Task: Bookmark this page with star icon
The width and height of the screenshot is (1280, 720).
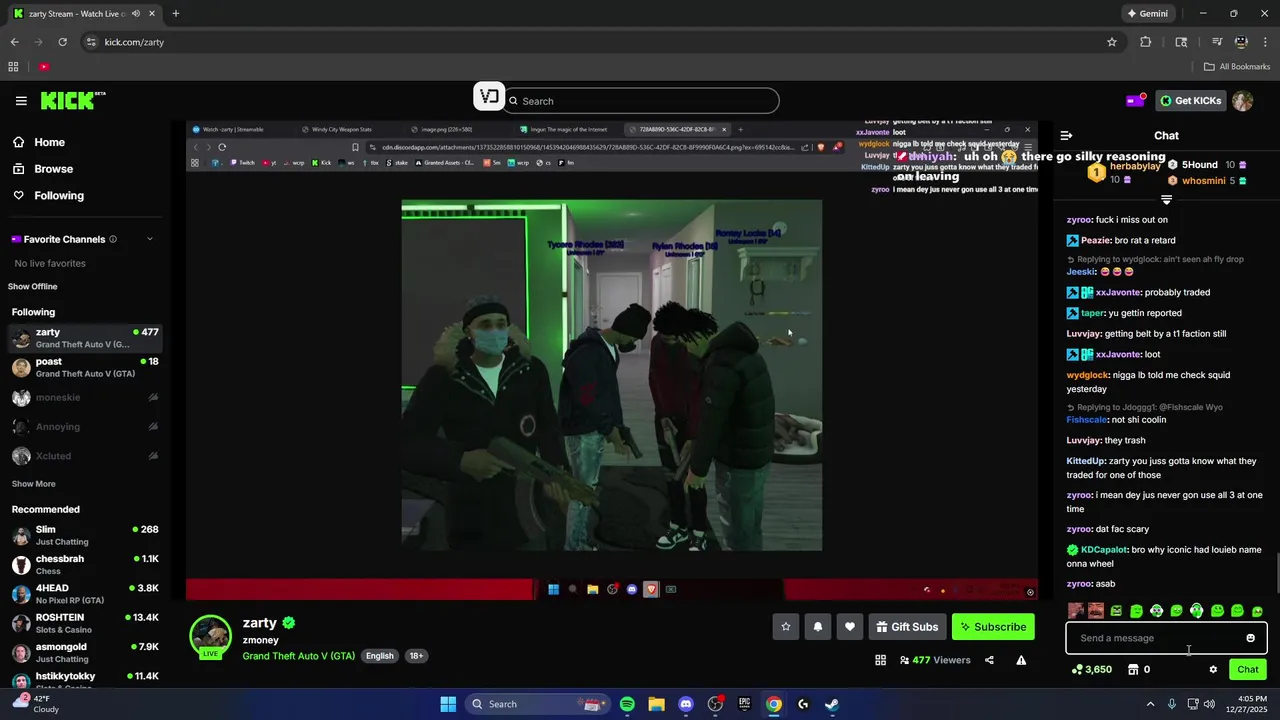Action: [1111, 42]
